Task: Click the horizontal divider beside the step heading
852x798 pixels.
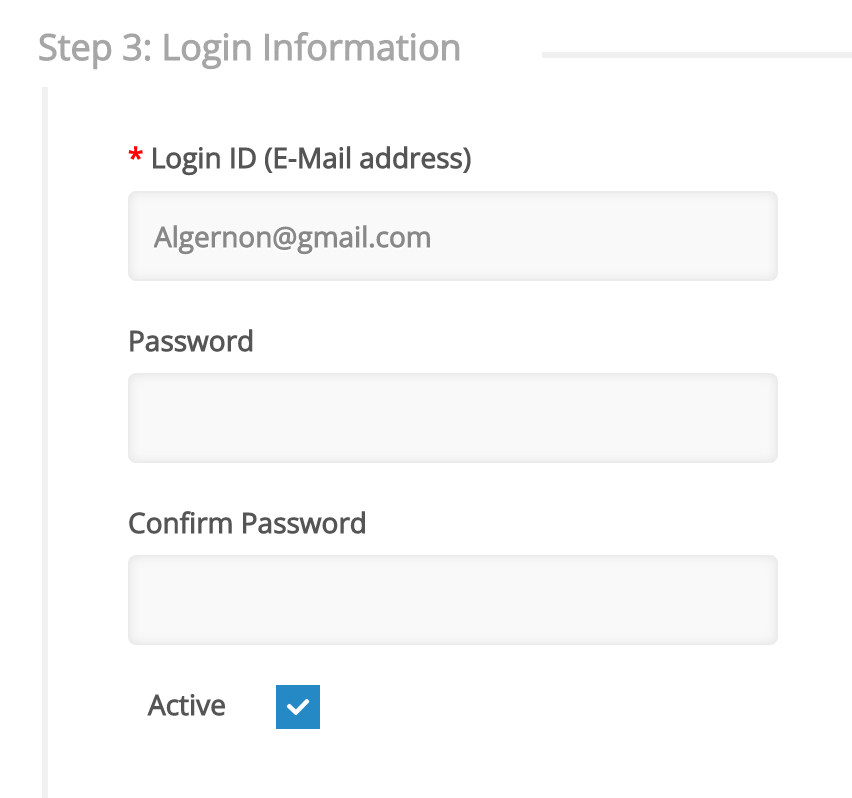Action: 696,54
